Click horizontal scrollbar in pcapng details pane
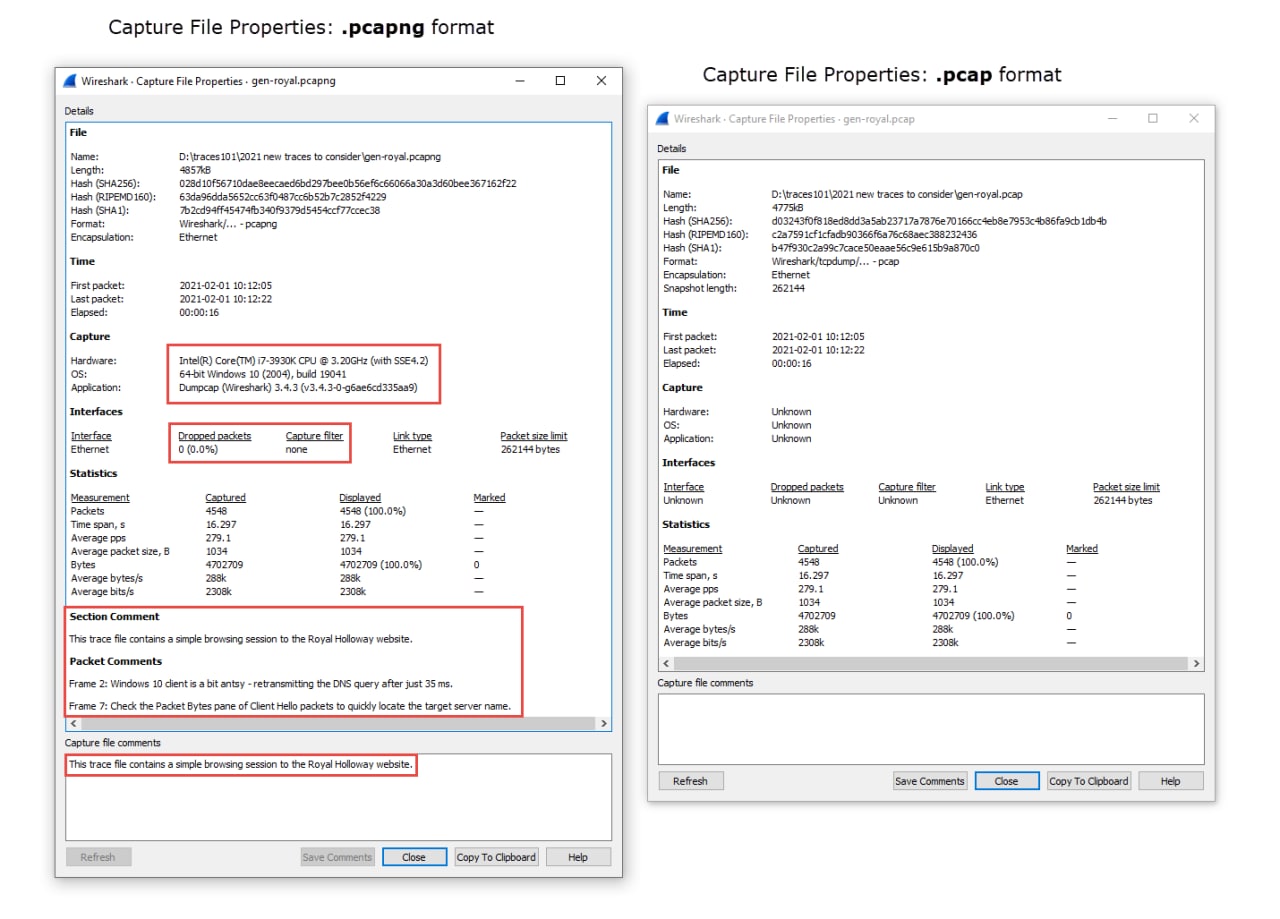Viewport: 1280px width, 919px height. pos(339,723)
